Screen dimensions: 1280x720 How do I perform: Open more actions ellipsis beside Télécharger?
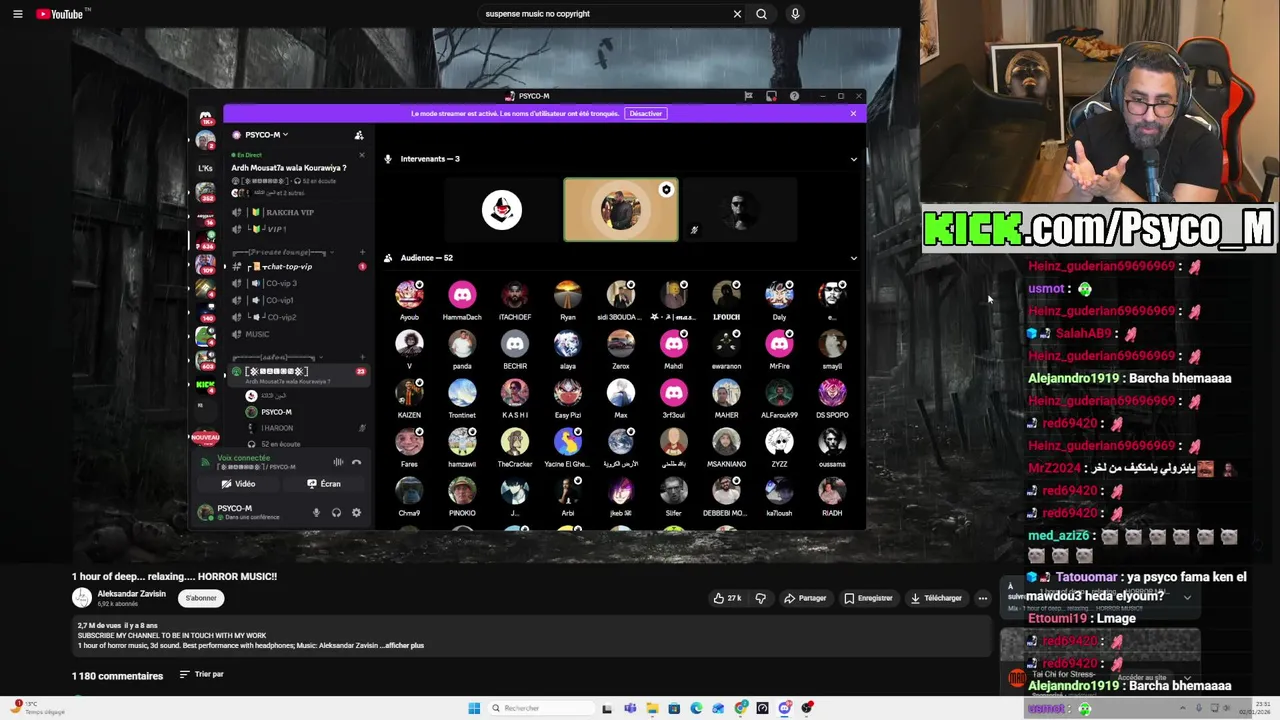tap(982, 598)
